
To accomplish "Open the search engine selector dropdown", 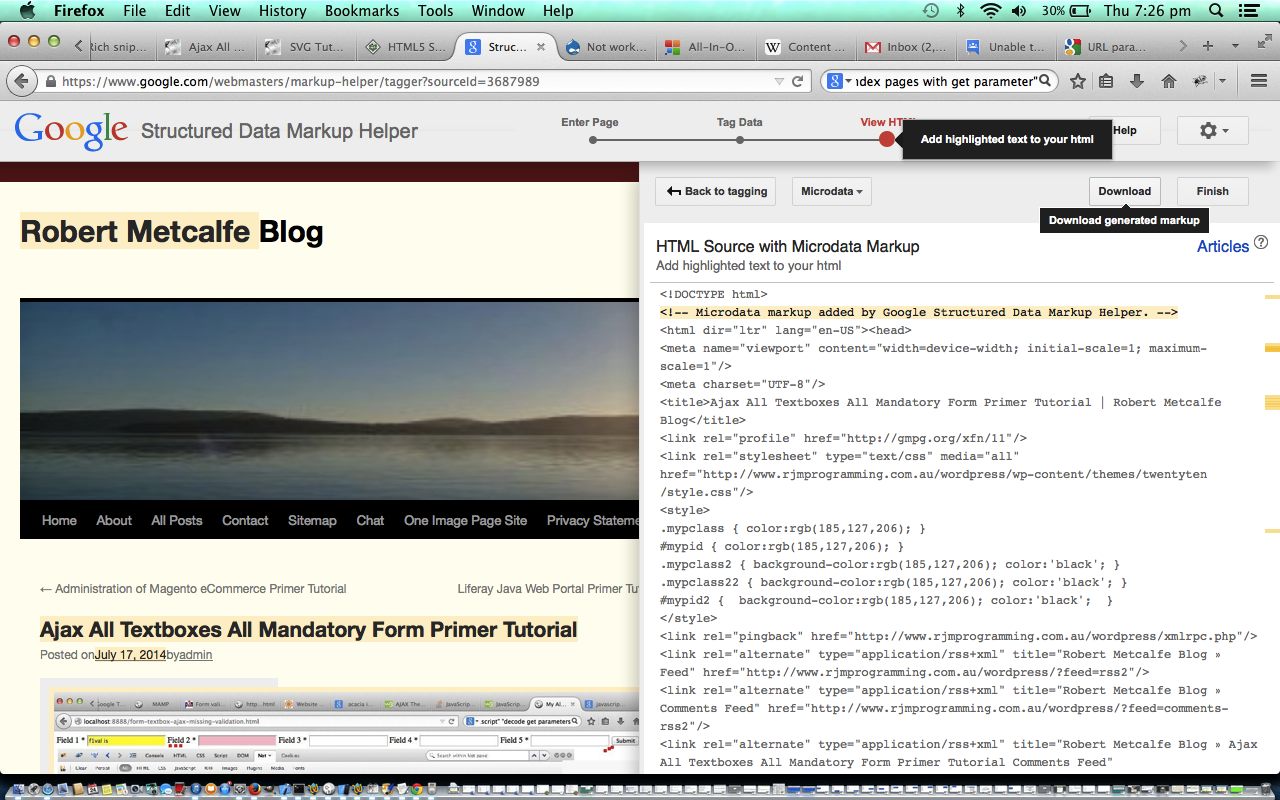I will (x=839, y=81).
